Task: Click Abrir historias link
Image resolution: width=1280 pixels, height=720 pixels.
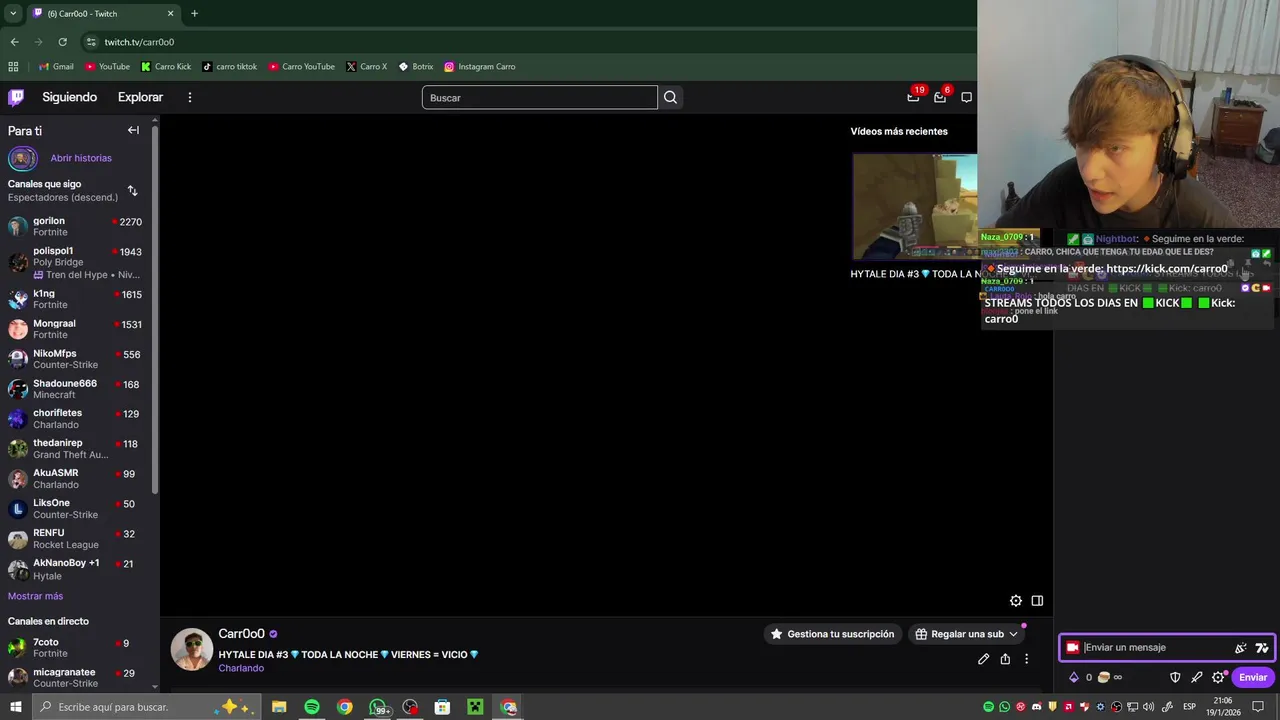Action: click(81, 158)
